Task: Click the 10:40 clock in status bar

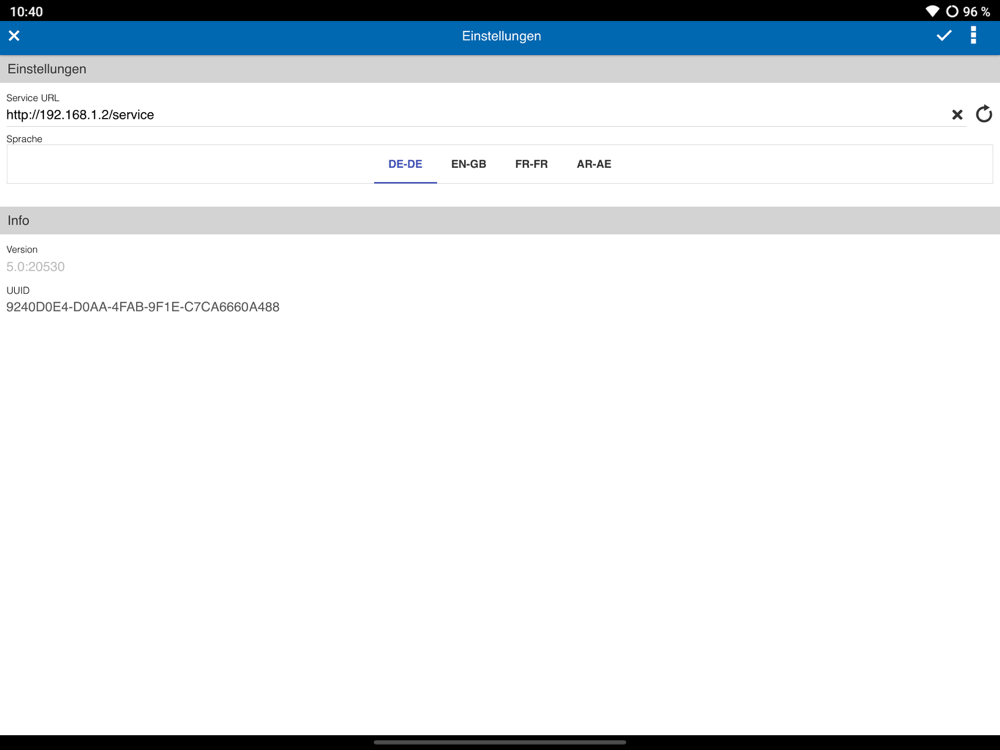Action: 26,11
